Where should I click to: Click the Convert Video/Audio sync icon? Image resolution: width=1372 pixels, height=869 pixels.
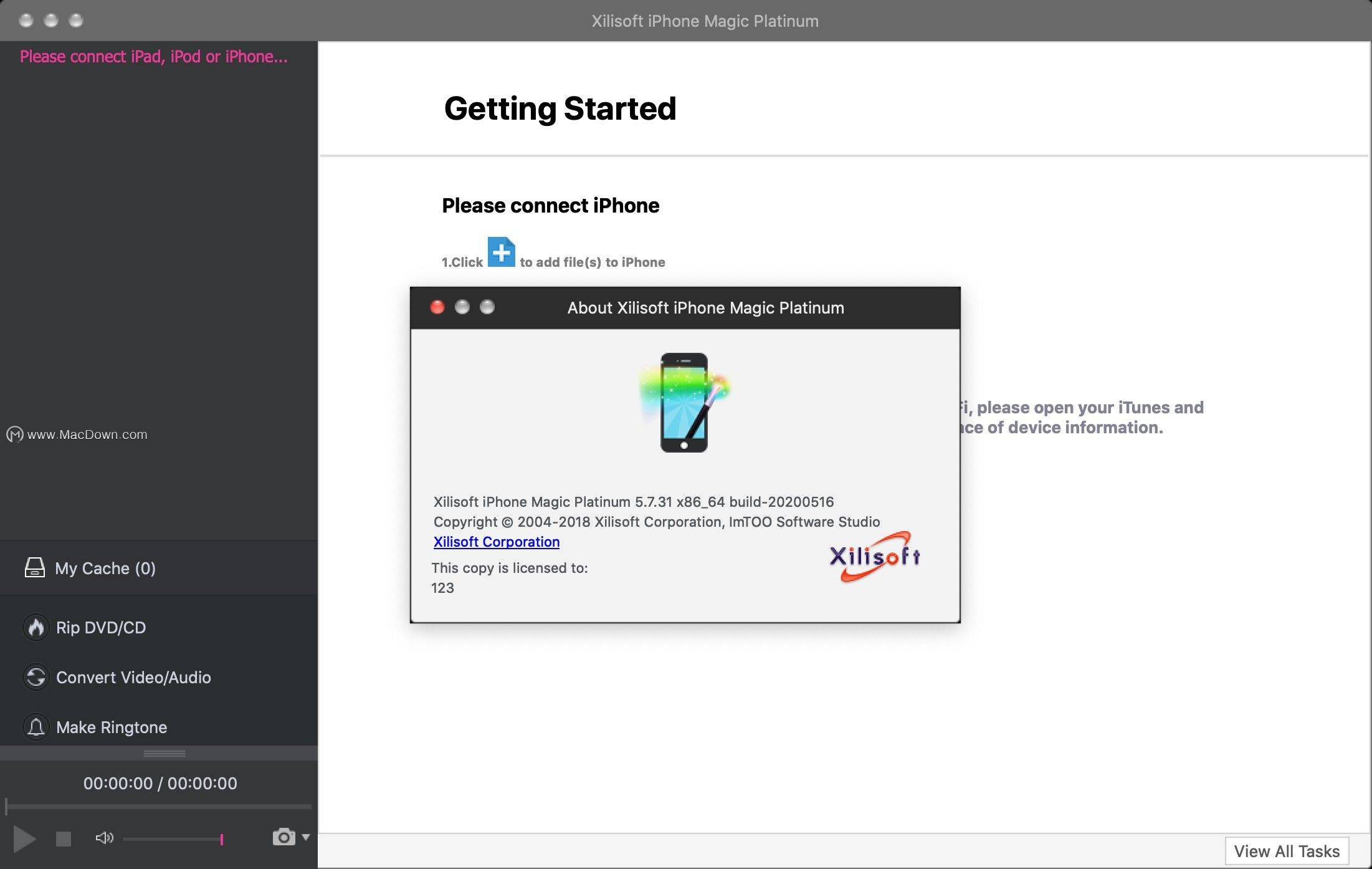[x=36, y=677]
